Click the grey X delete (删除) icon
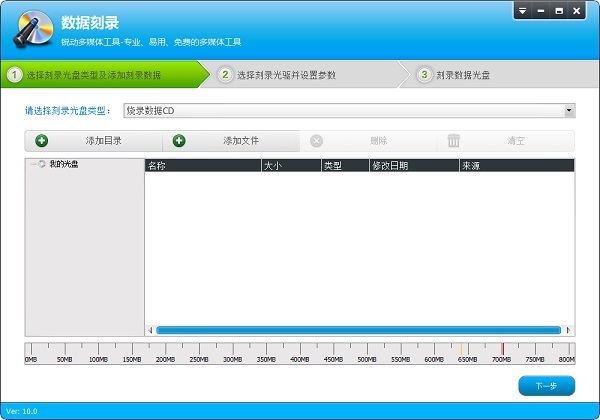 point(317,141)
